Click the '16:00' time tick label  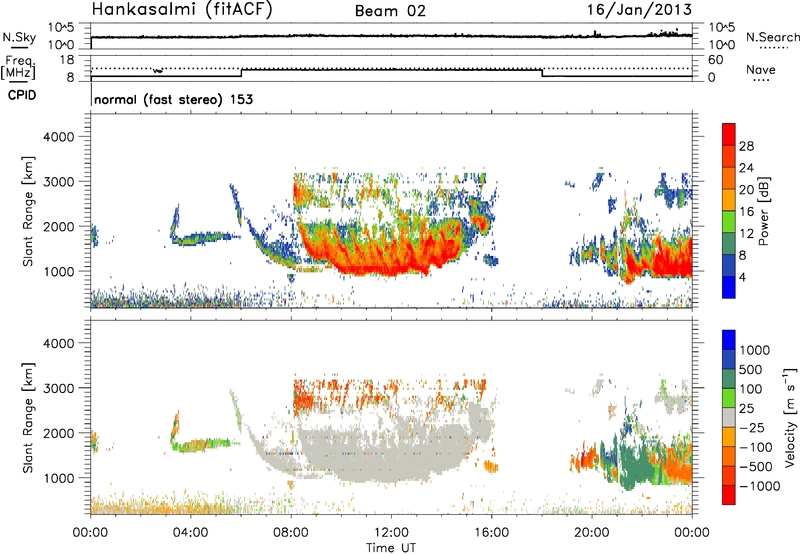[x=492, y=533]
